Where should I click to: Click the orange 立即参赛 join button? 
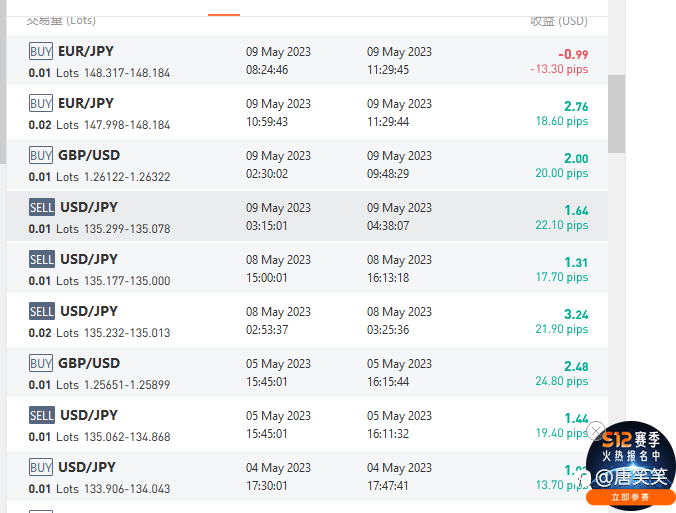[630, 497]
